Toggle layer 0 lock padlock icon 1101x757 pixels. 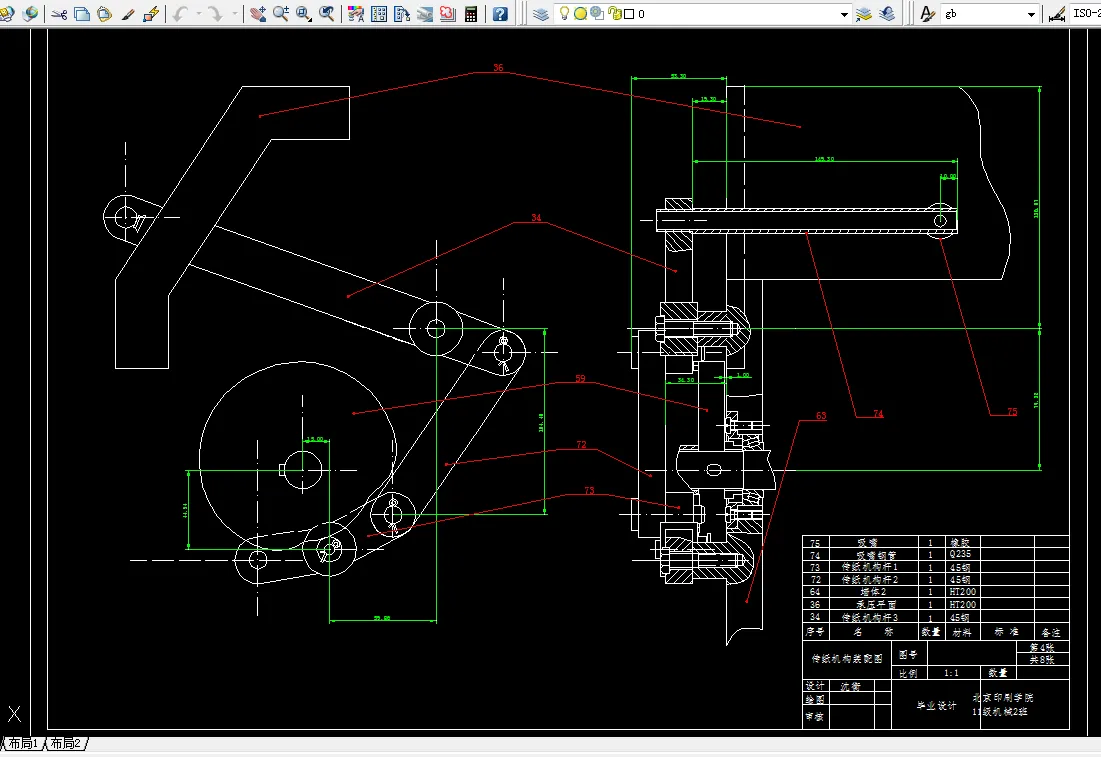[x=614, y=13]
